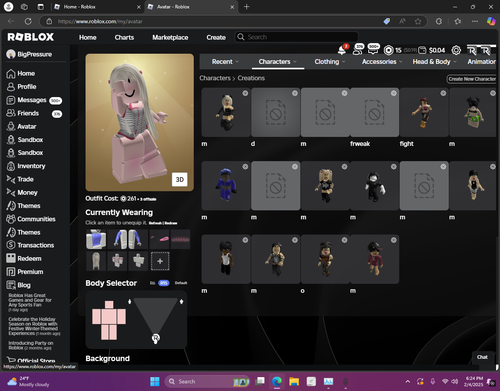Select the frweak character thumbnail
Image resolution: width=500 pixels, height=391 pixels.
pyautogui.click(x=374, y=112)
